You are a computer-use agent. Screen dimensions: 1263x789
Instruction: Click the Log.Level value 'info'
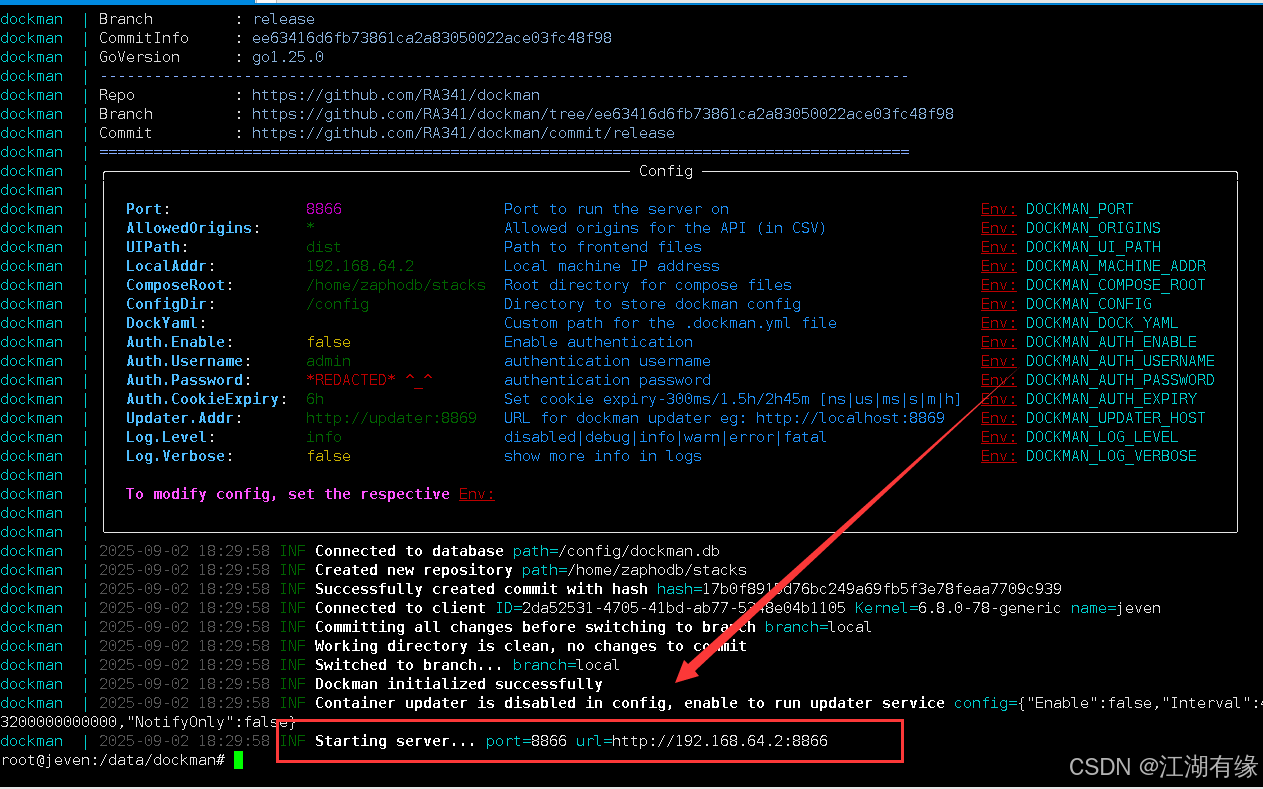pos(324,437)
